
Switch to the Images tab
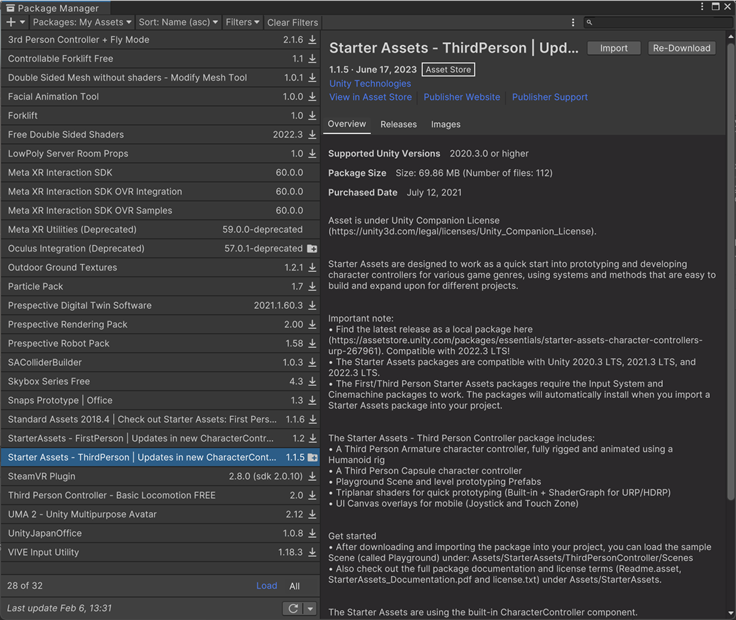pyautogui.click(x=446, y=125)
